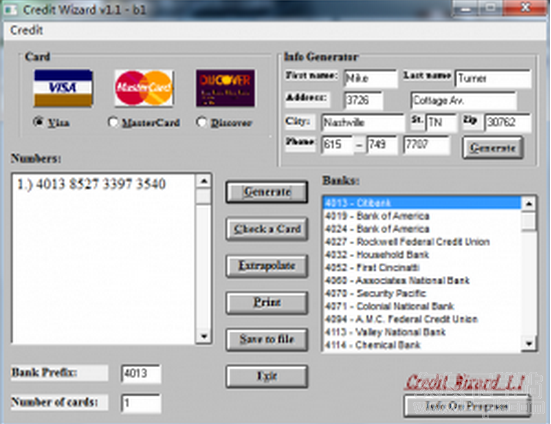
Task: Click the Numbers box scroll-down arrow
Action: click(x=203, y=336)
